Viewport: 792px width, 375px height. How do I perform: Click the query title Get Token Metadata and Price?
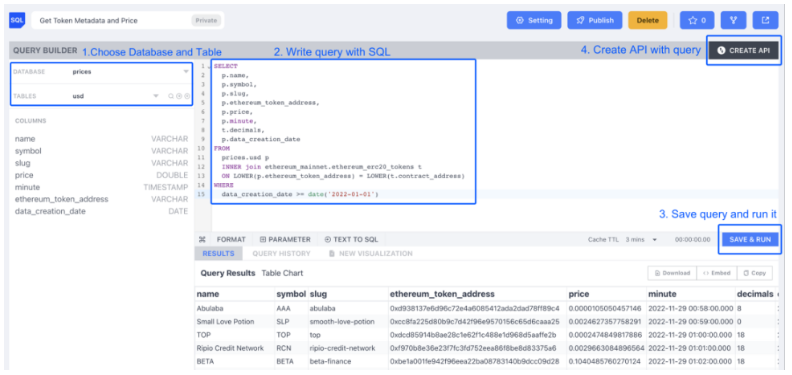[x=88, y=21]
